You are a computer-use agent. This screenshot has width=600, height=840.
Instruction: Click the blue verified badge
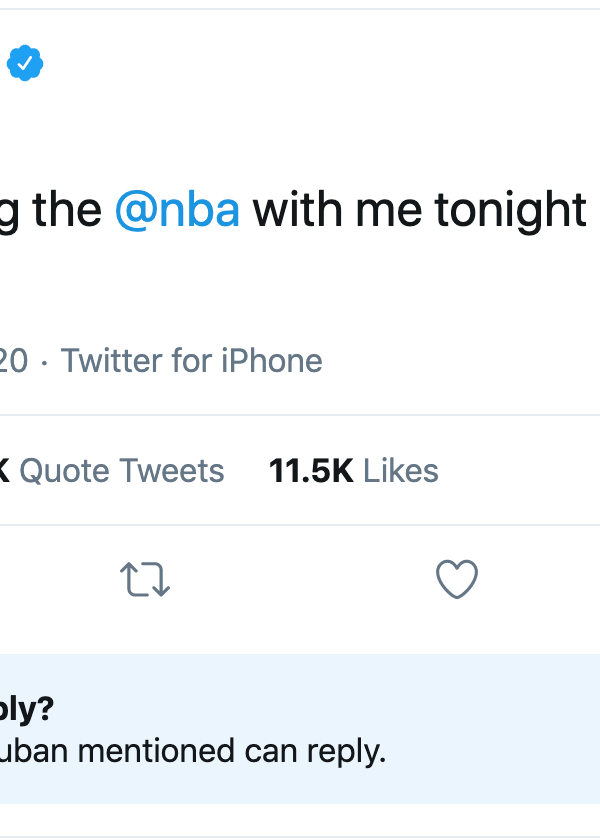(24, 64)
